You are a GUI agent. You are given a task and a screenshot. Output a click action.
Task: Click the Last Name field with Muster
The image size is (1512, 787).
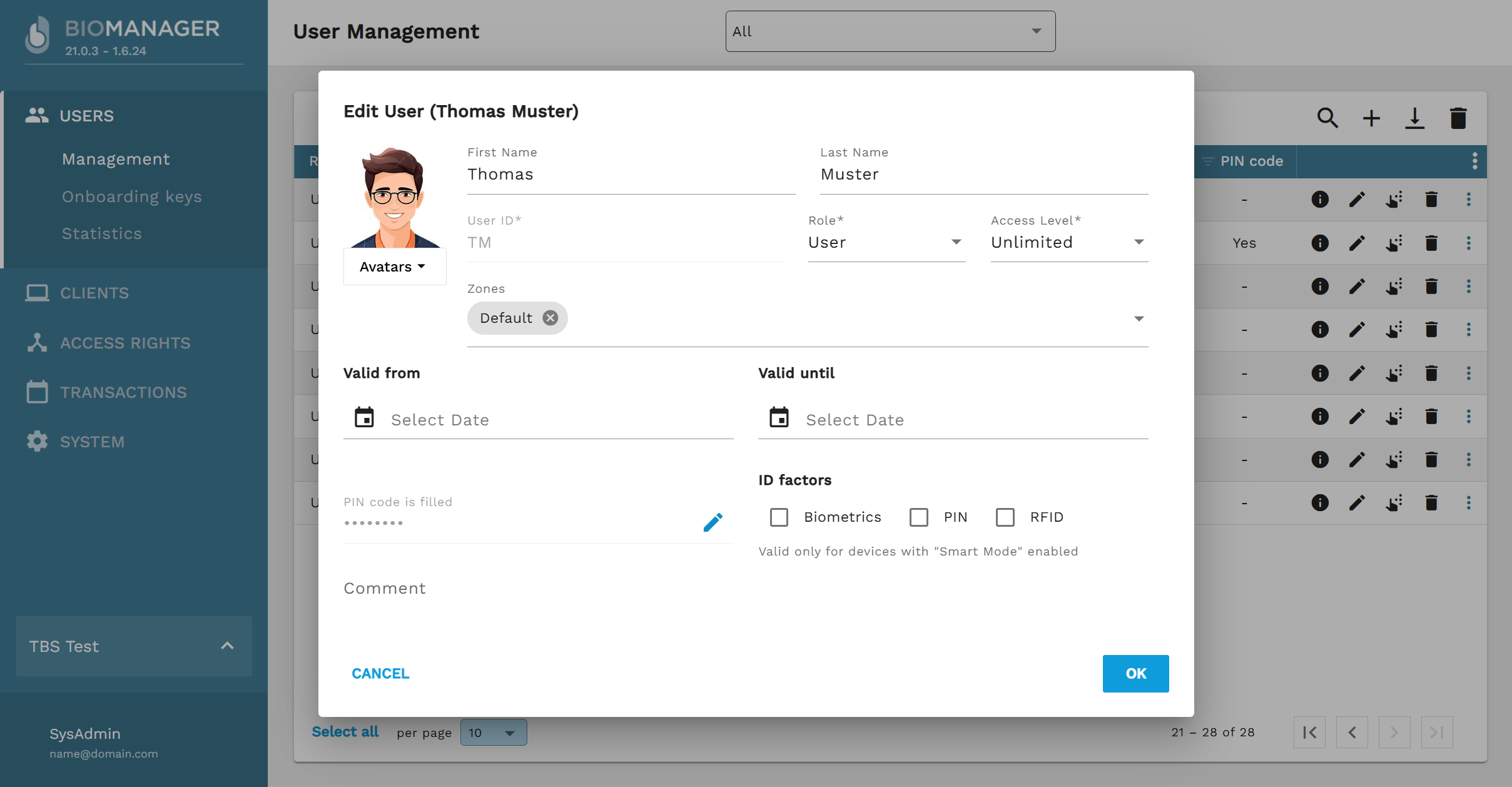tap(984, 175)
